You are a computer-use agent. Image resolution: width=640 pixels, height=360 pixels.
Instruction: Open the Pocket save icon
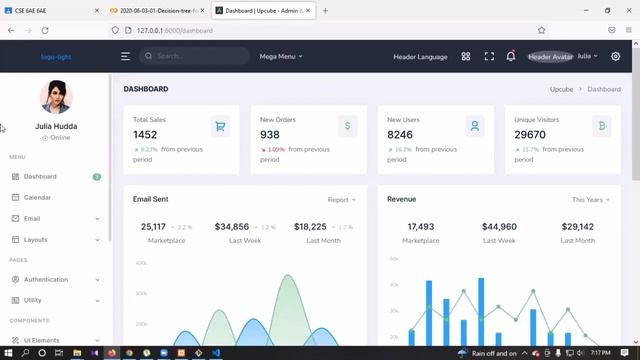tap(611, 30)
